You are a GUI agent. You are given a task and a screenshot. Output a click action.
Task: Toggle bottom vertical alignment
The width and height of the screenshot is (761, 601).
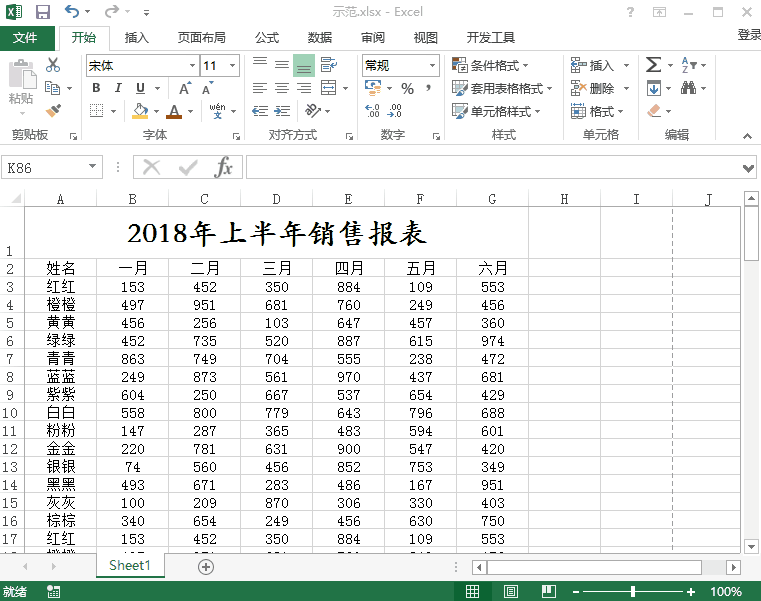point(304,65)
